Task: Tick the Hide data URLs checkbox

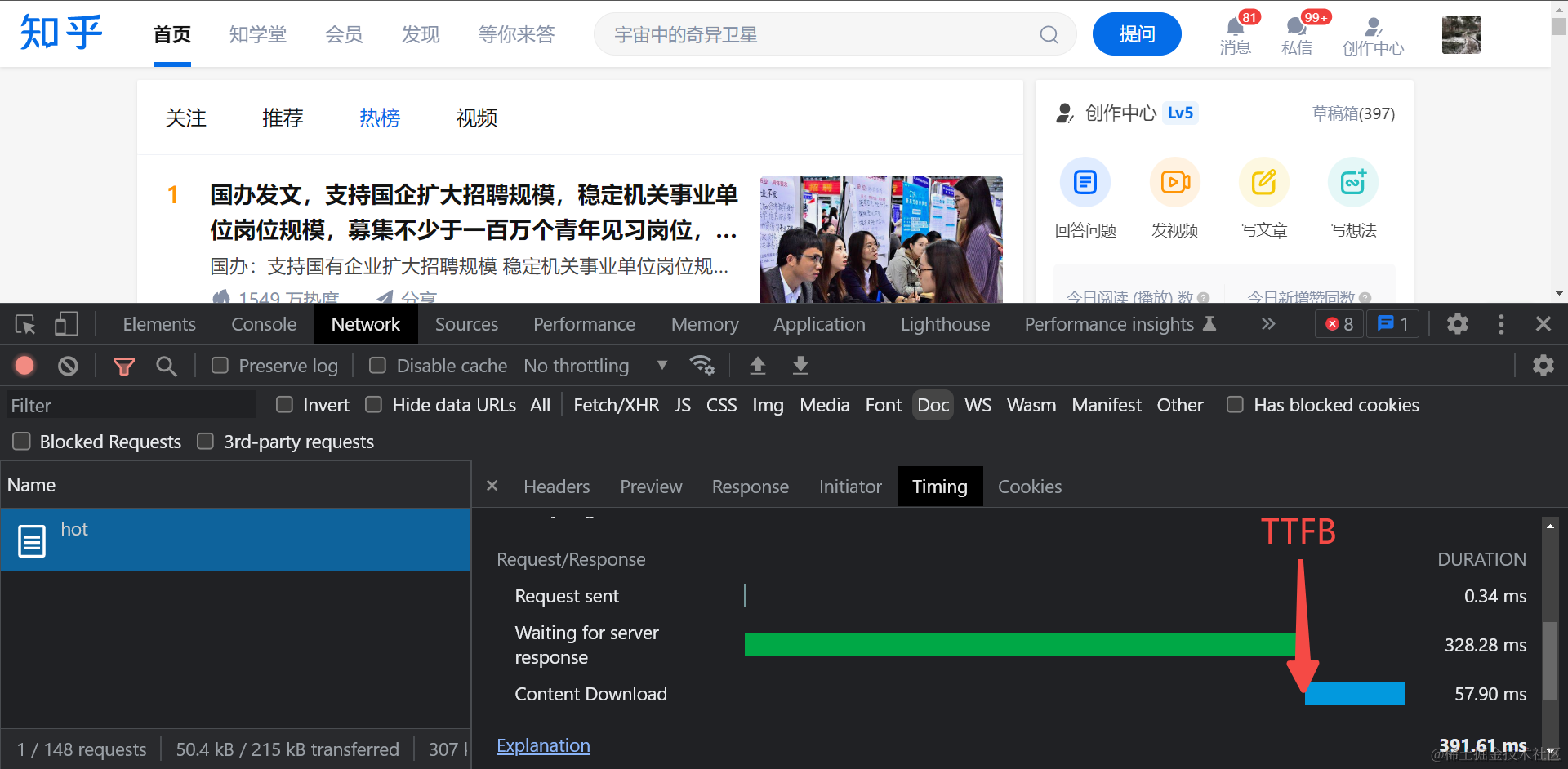Action: pyautogui.click(x=374, y=405)
